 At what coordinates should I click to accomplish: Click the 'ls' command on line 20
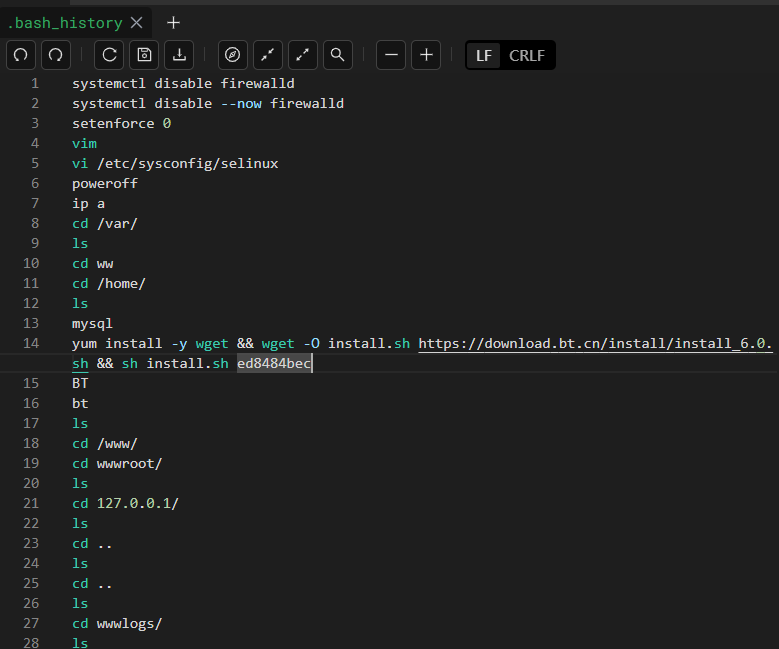[80, 484]
